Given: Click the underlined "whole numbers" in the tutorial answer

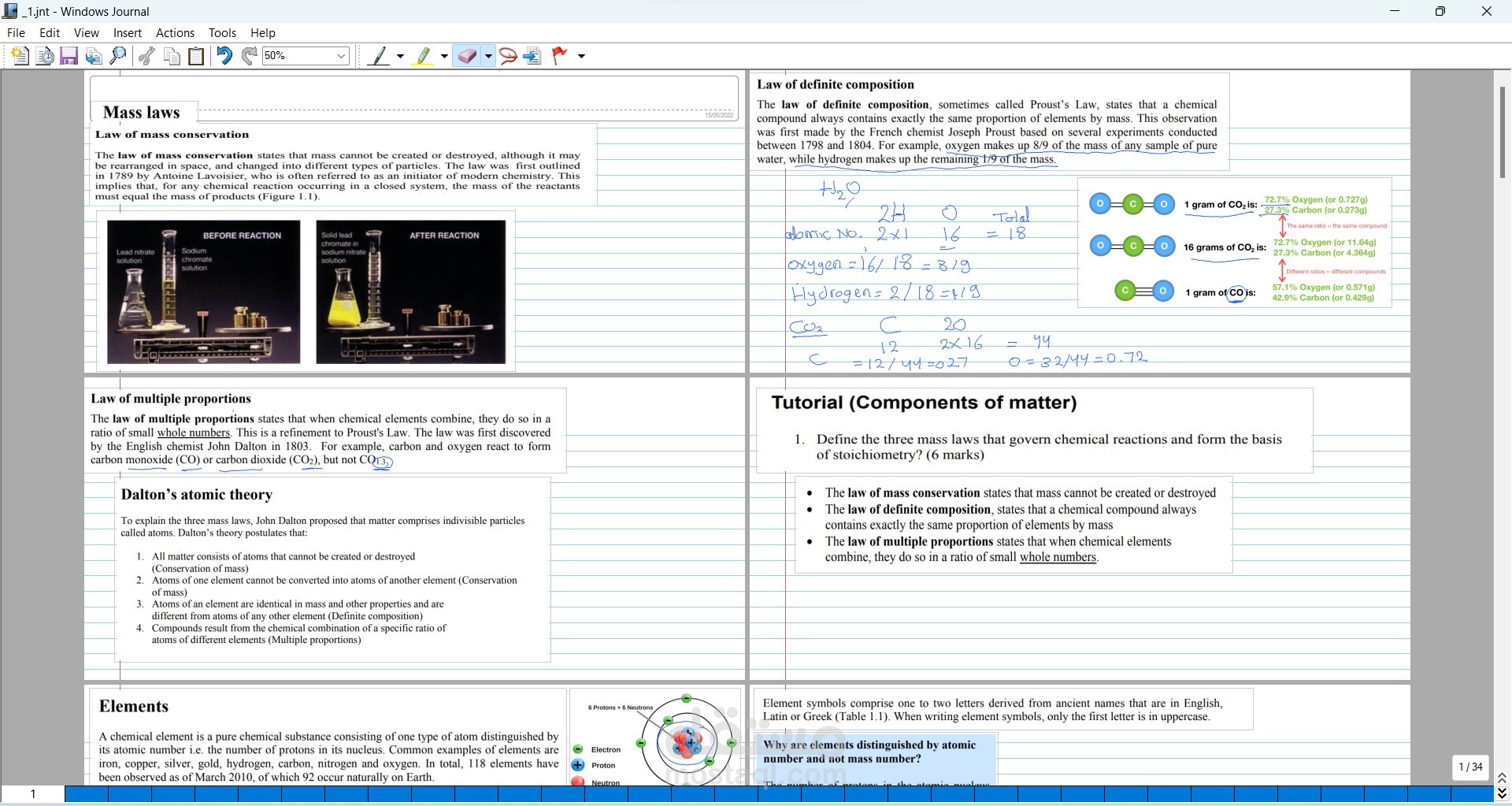Looking at the screenshot, I should pos(1058,558).
